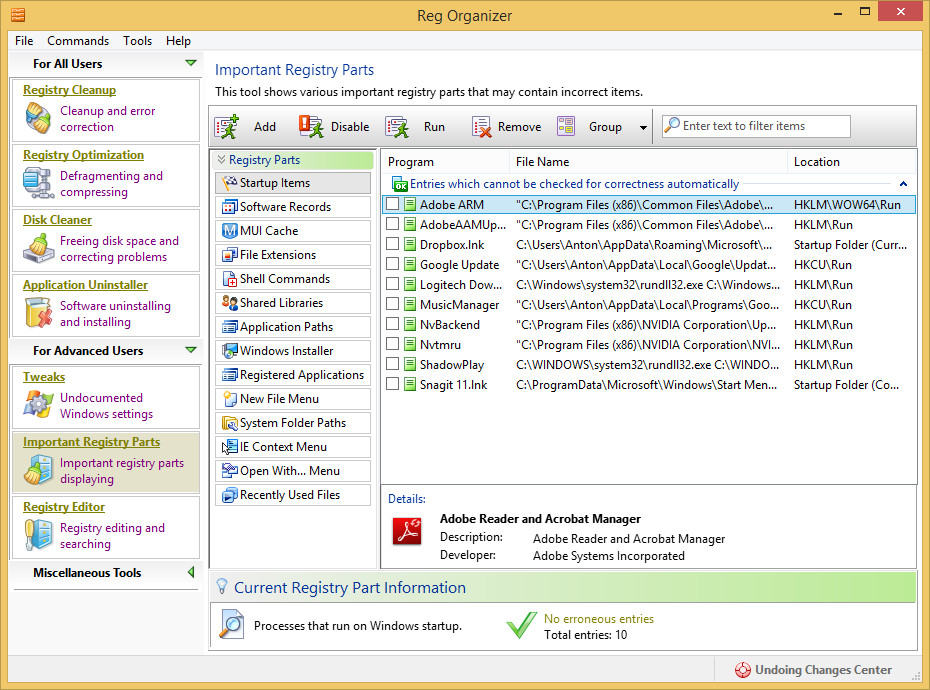Click the Application Uninstaller icon

pyautogui.click(x=38, y=314)
